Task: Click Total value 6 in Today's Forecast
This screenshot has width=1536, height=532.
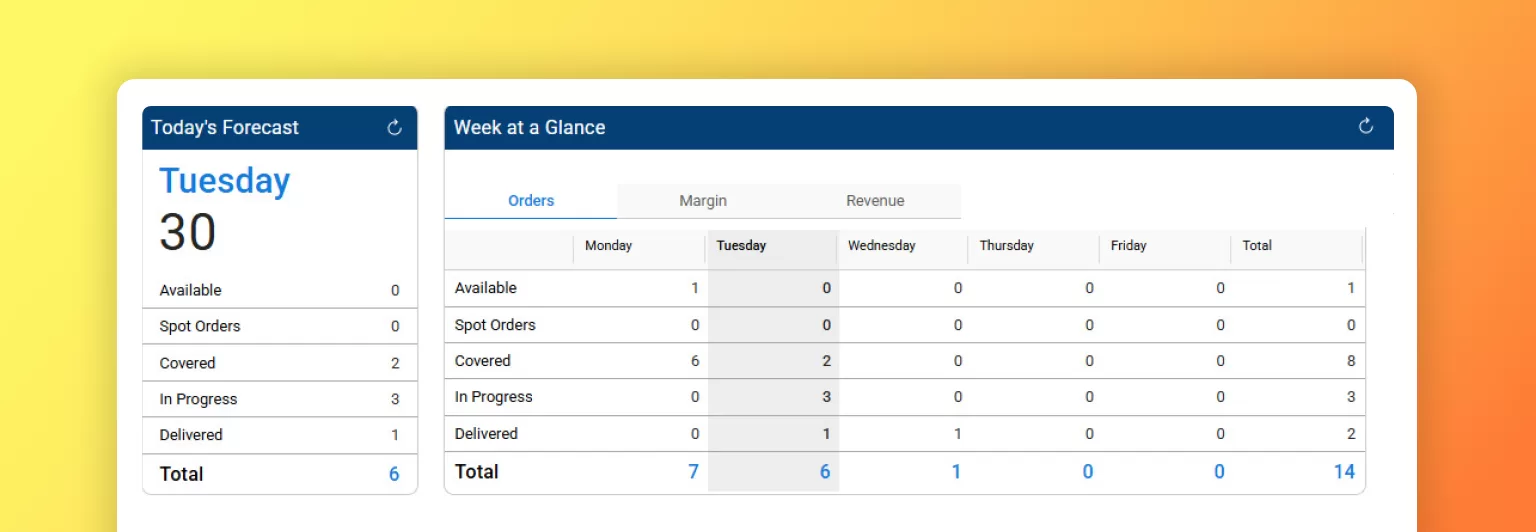Action: (394, 475)
